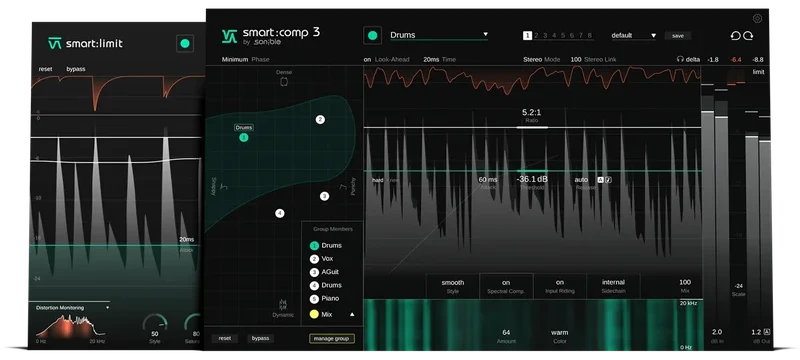Click the Dynamic icon in group view
This screenshot has width=800, height=360.
(283, 304)
